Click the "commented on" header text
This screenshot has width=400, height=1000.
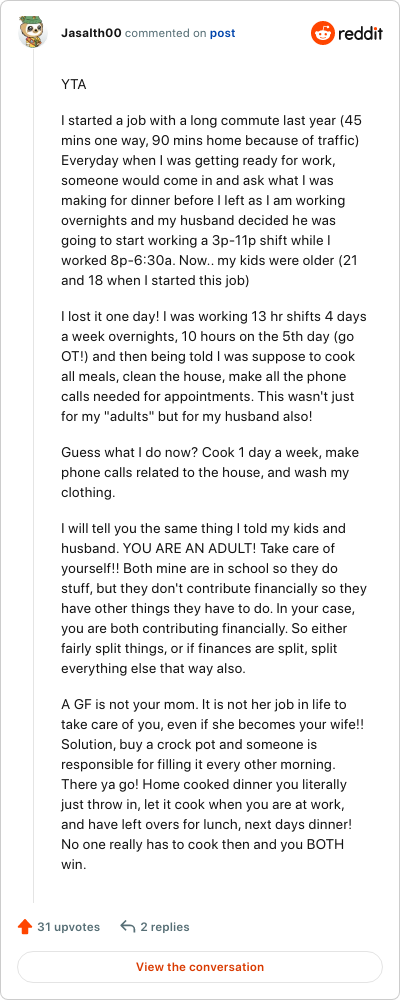point(166,33)
